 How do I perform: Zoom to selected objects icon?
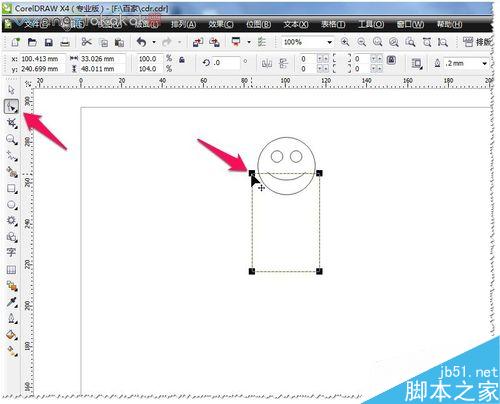coord(378,42)
